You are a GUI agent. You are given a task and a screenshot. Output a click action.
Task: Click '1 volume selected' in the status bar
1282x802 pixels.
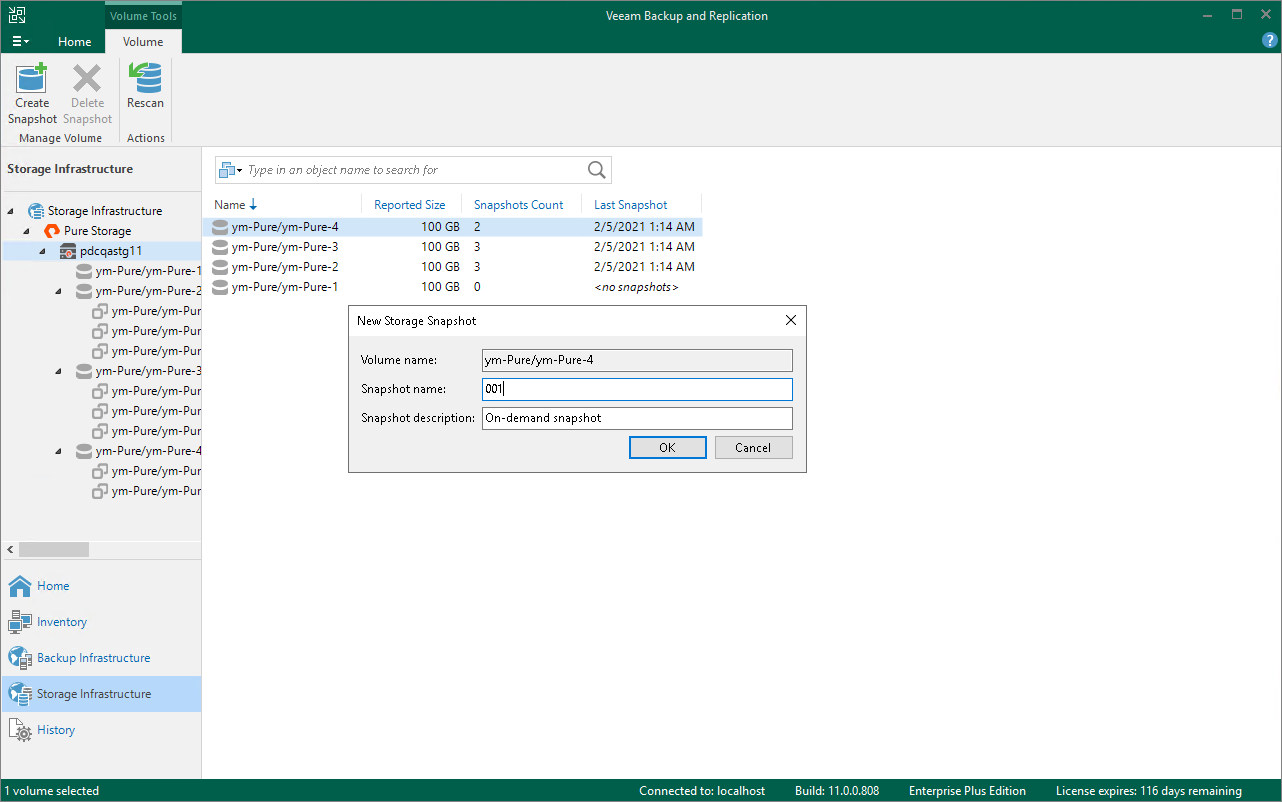pos(52,791)
